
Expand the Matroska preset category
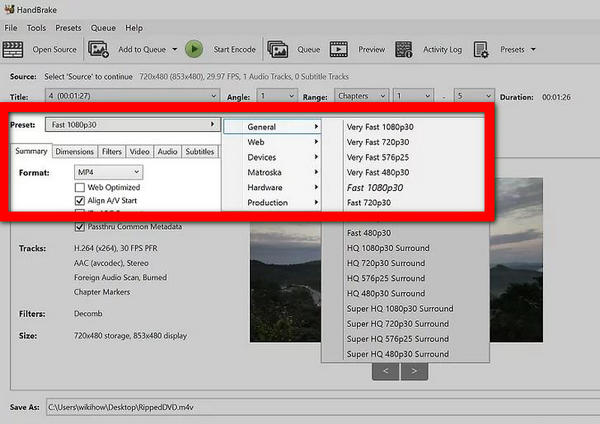click(x=272, y=172)
